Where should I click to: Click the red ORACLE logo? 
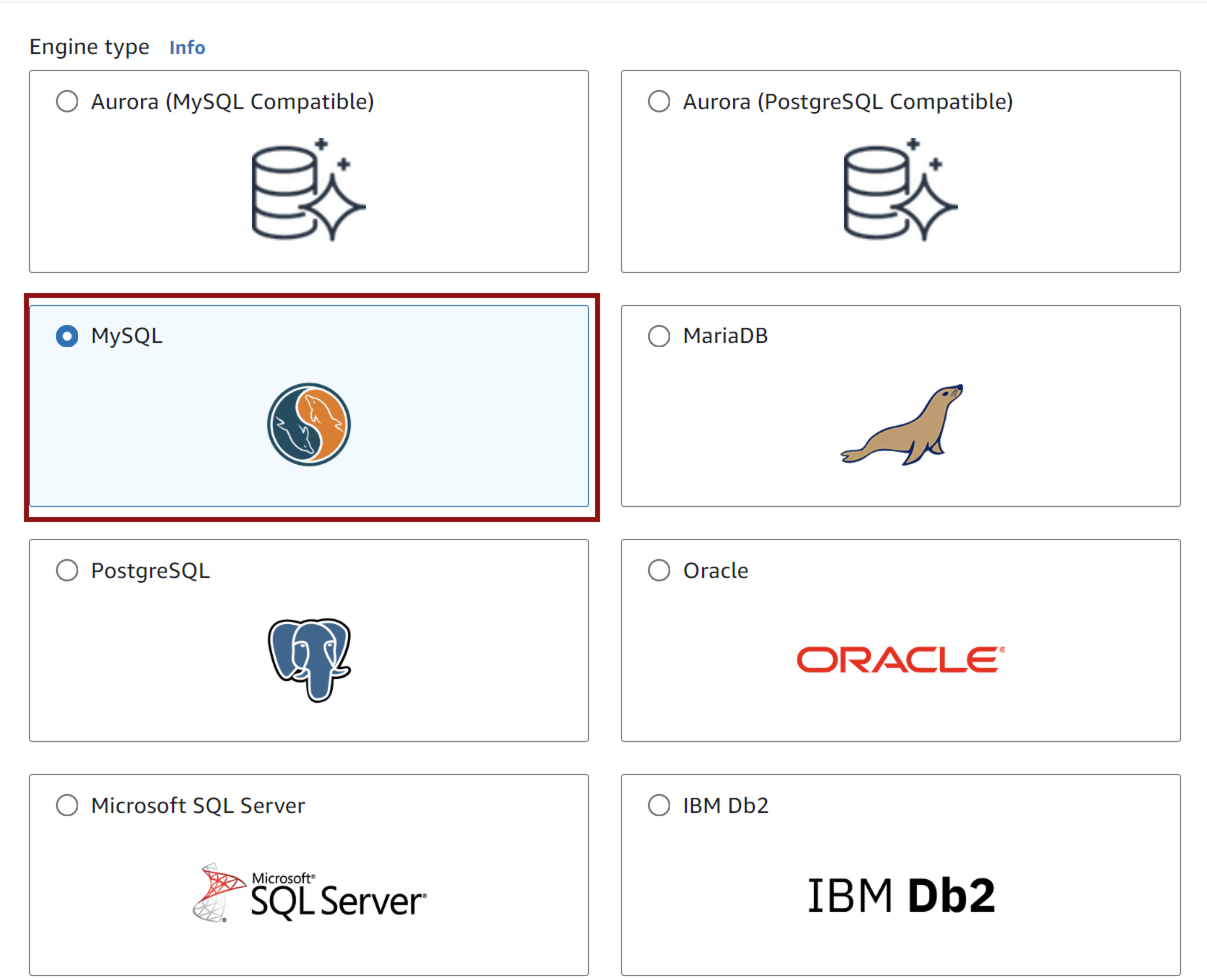pyautogui.click(x=900, y=660)
